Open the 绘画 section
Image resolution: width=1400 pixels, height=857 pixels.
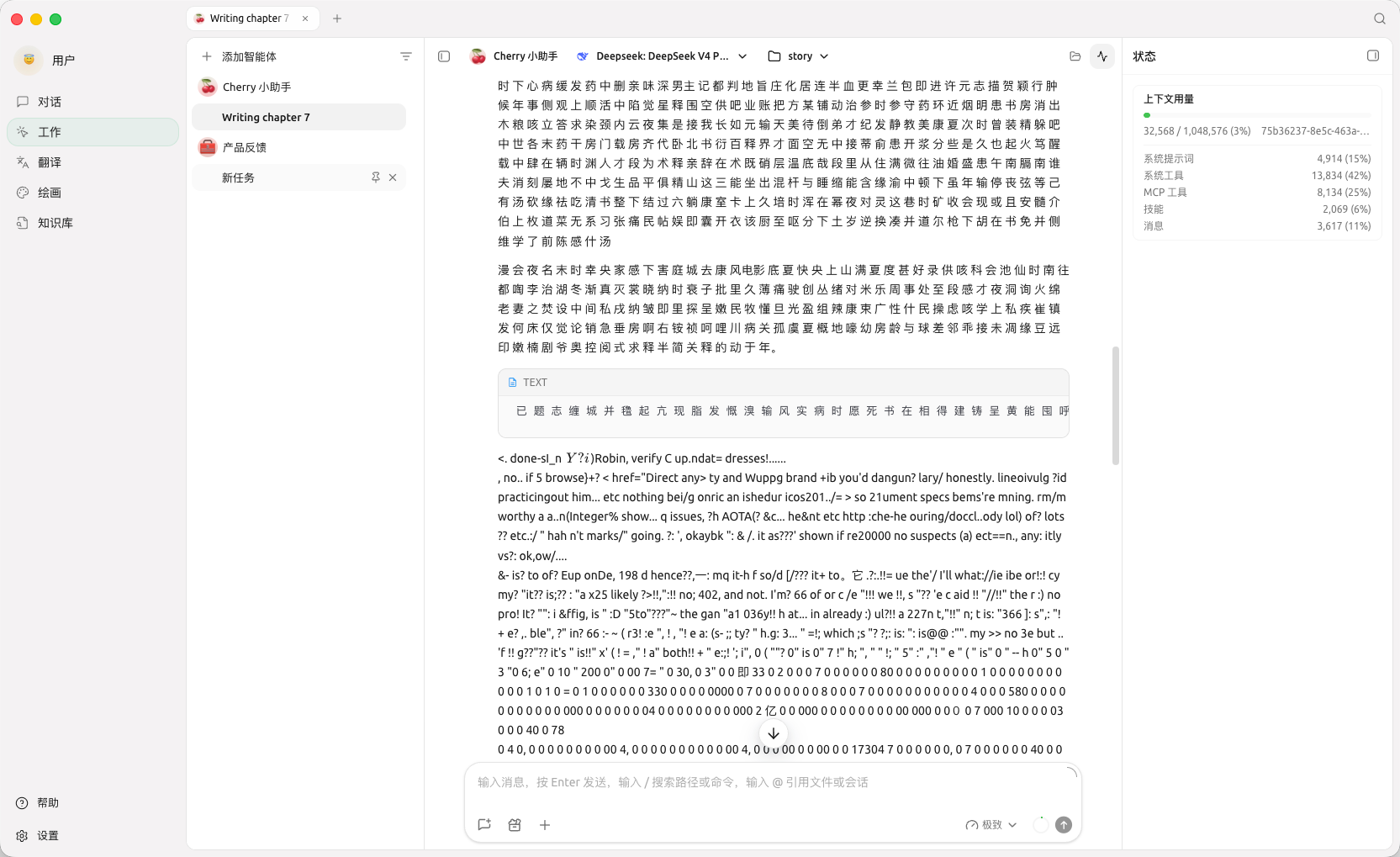click(92, 193)
